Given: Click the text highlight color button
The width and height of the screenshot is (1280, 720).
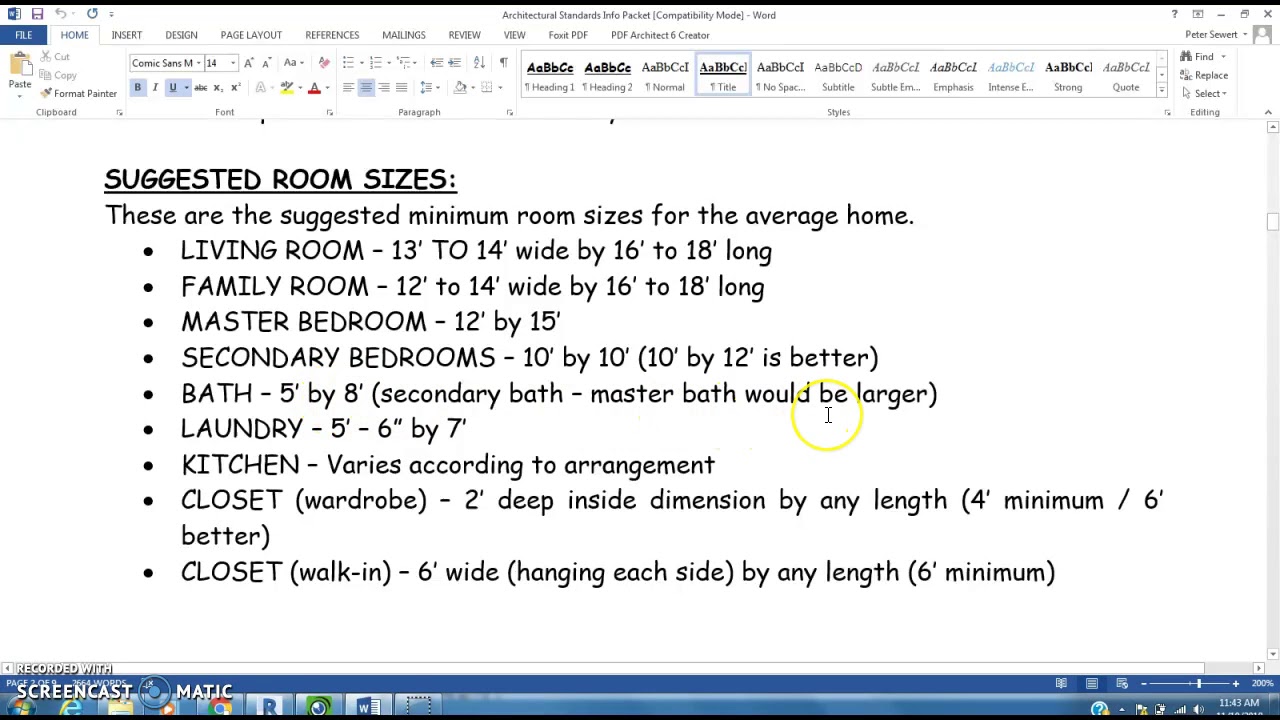Looking at the screenshot, I should click(x=286, y=88).
